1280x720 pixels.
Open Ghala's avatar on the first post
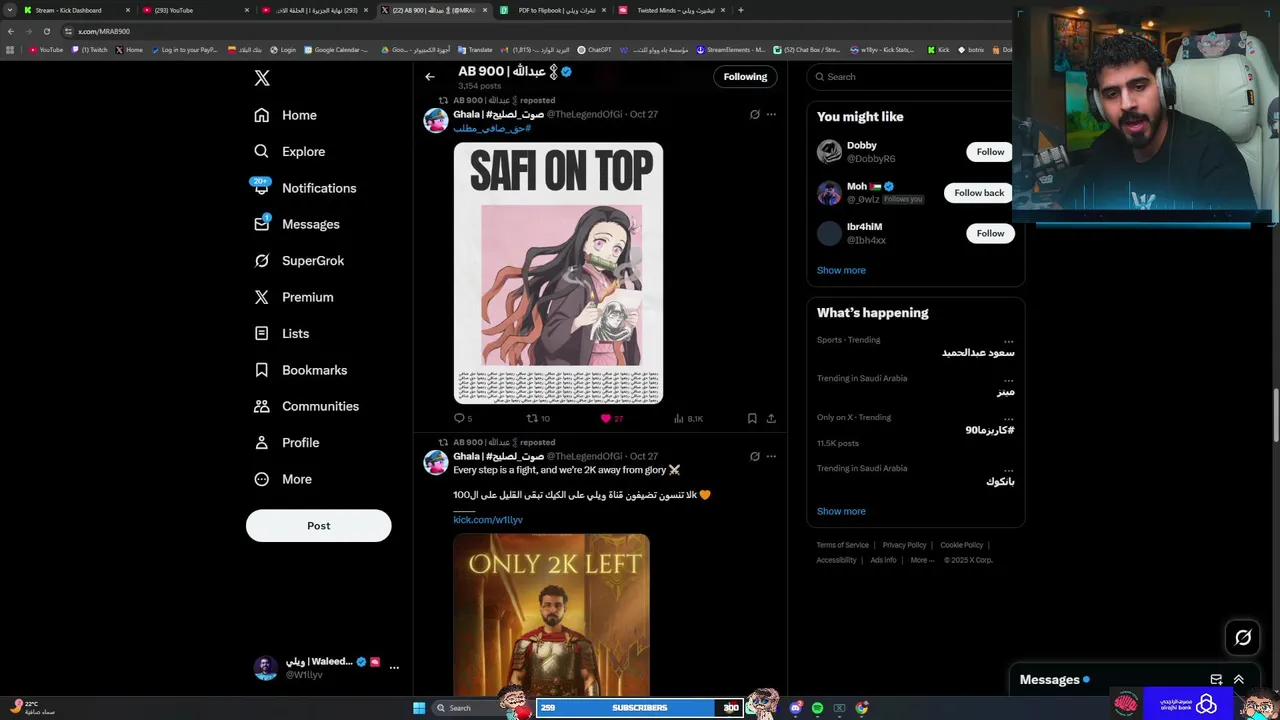tap(435, 121)
